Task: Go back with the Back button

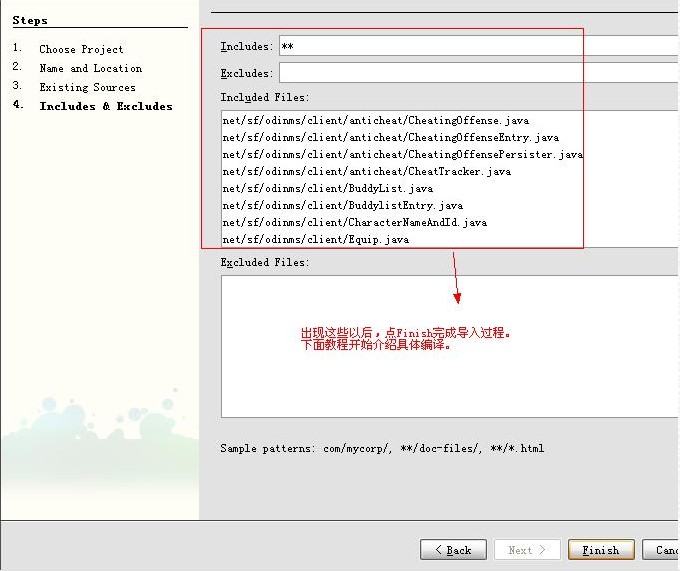Action: (453, 550)
